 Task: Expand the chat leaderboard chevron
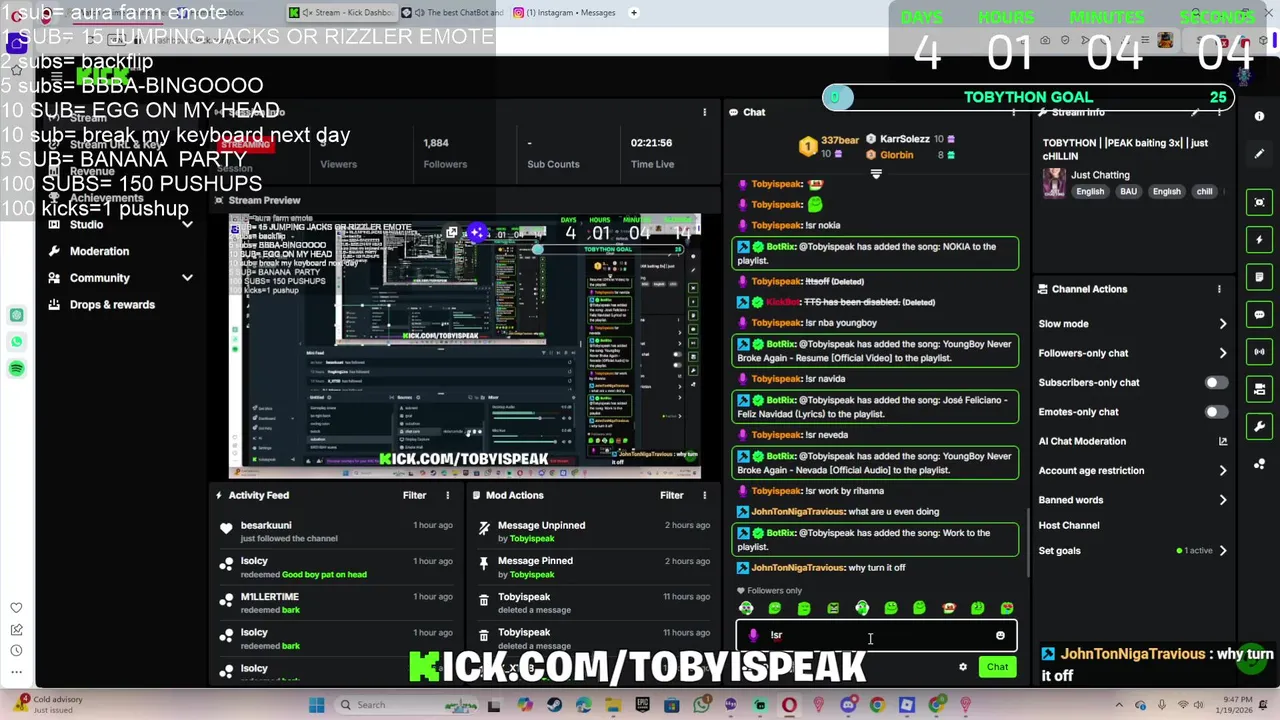click(x=876, y=174)
